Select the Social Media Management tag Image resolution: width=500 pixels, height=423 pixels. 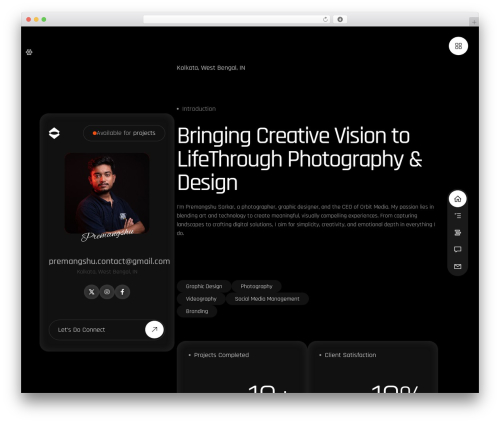tap(267, 299)
